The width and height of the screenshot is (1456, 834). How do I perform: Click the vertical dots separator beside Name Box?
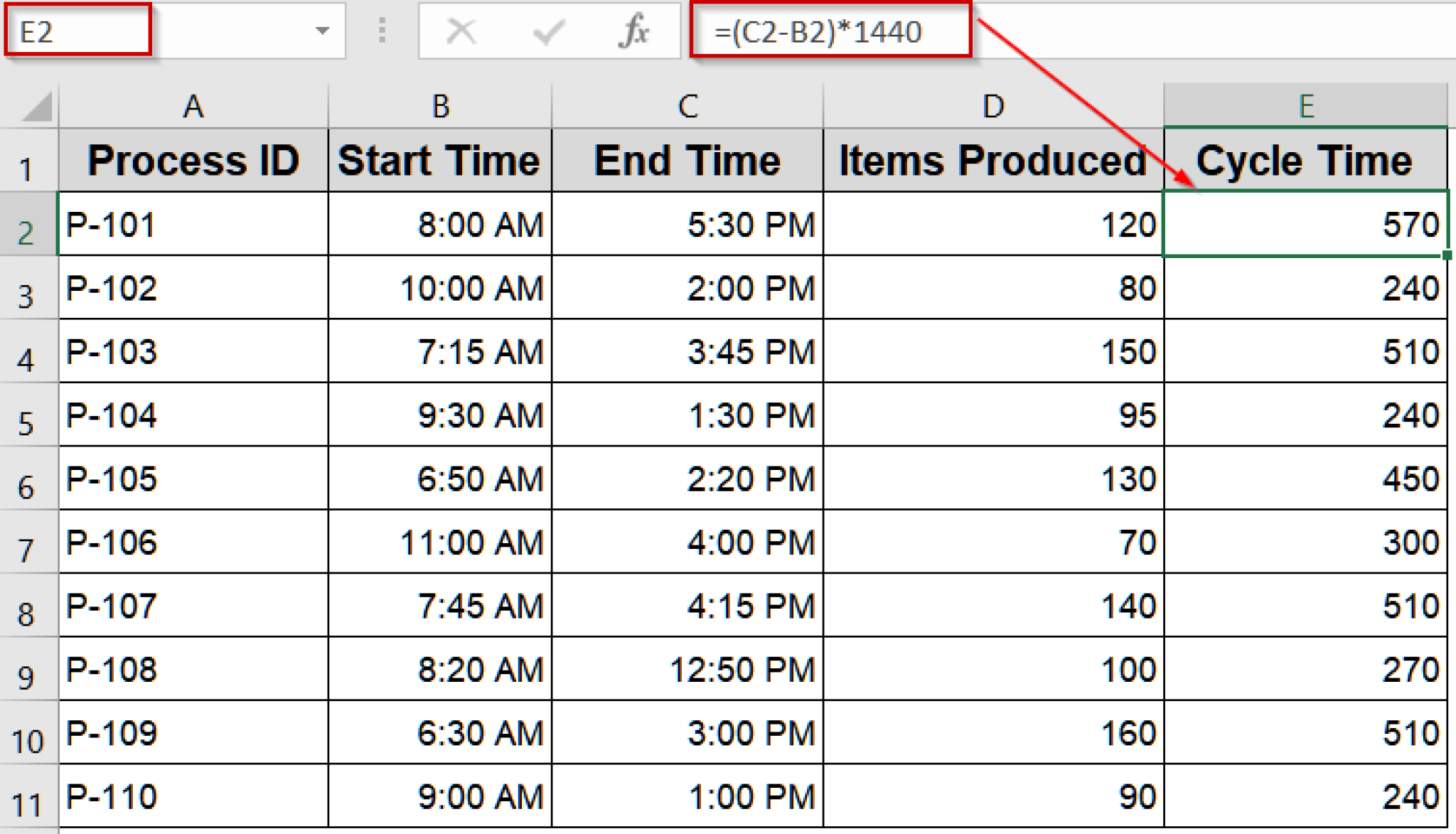click(x=381, y=30)
